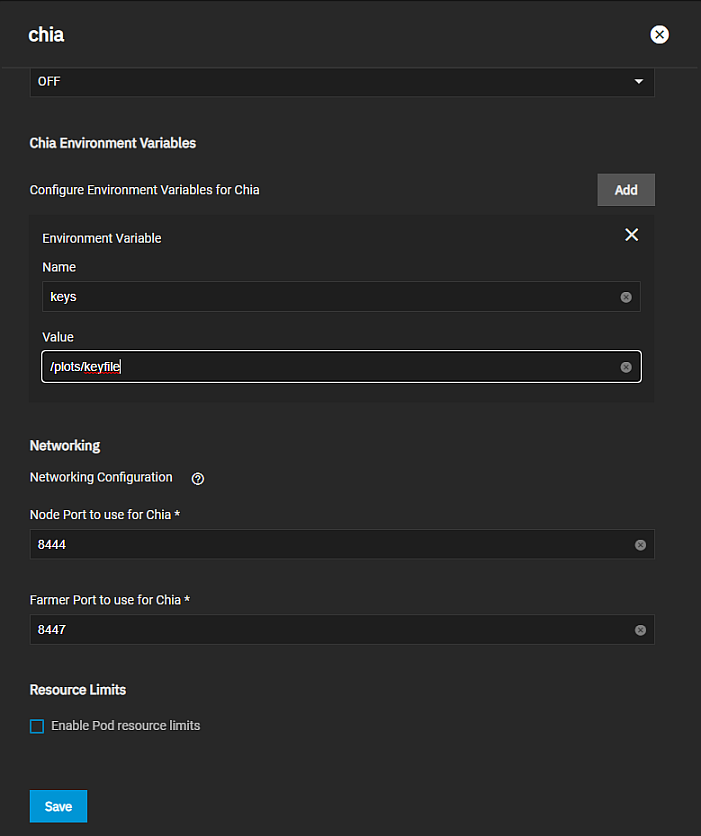This screenshot has width=701, height=836.
Task: Close the chia configuration dialog
Action: 659,35
